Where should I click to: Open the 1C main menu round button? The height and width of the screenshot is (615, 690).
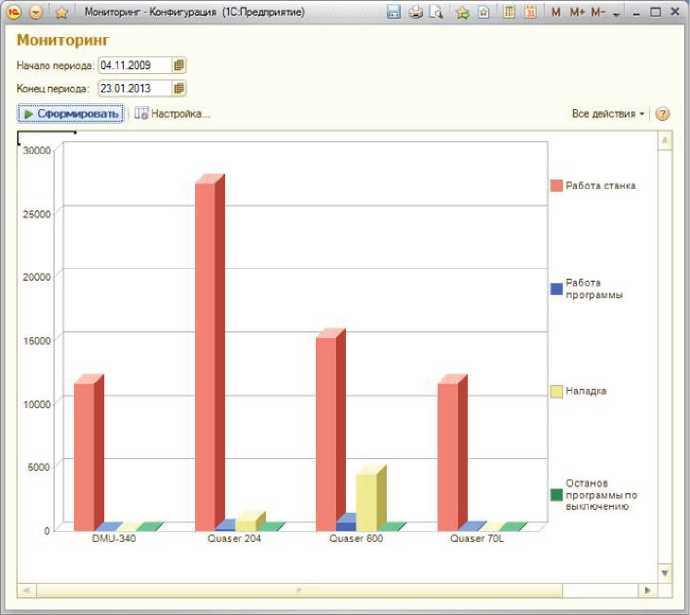coord(15,12)
